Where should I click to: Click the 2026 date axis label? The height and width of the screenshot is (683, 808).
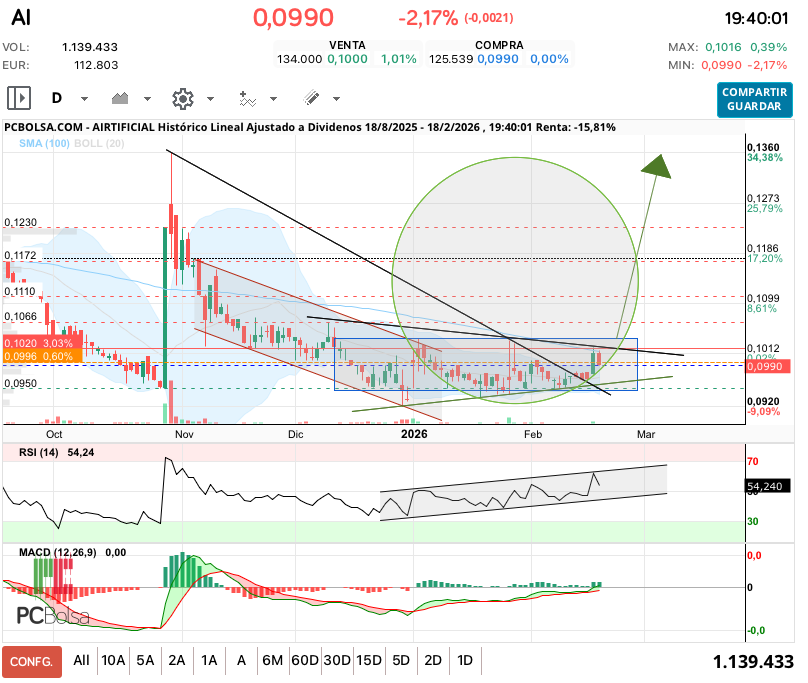(414, 434)
